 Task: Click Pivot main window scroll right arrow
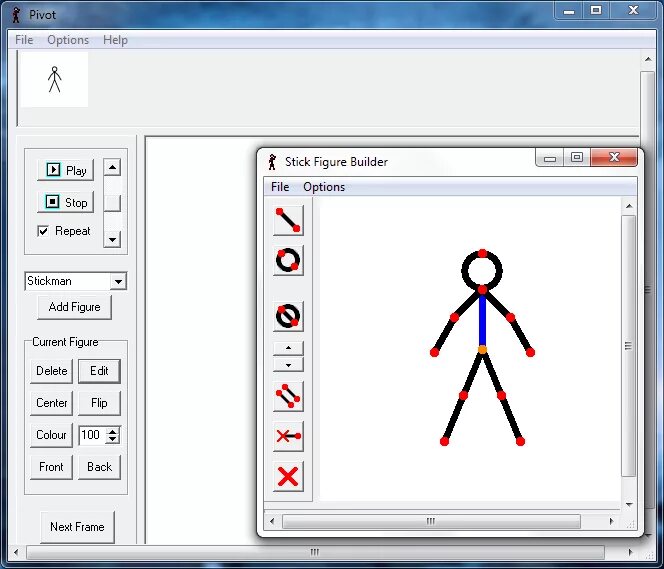click(x=631, y=552)
